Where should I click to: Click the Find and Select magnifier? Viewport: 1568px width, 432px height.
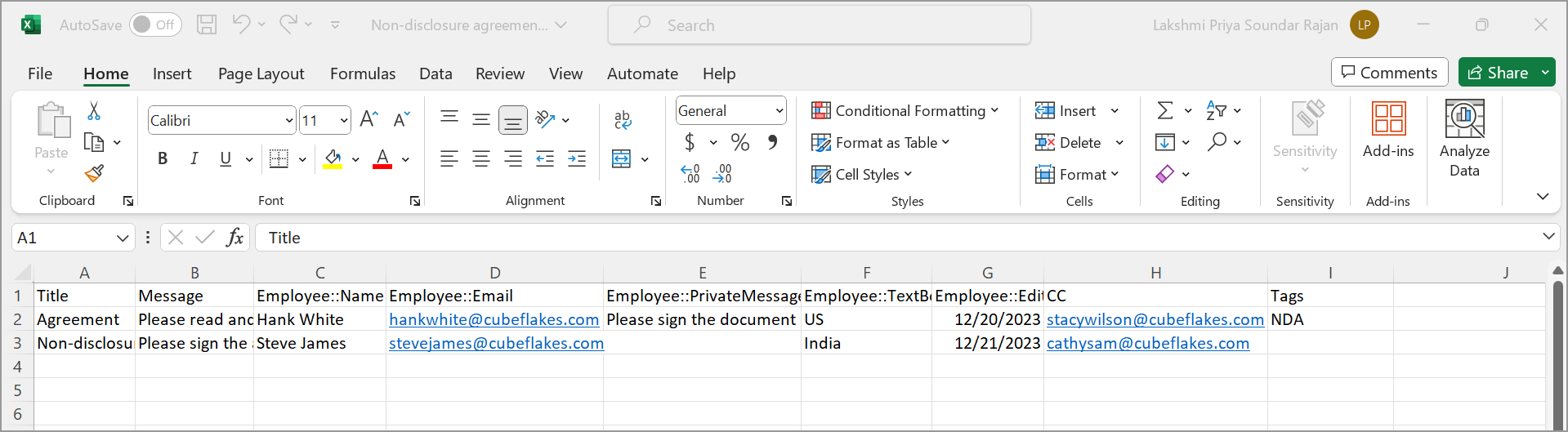1217,142
